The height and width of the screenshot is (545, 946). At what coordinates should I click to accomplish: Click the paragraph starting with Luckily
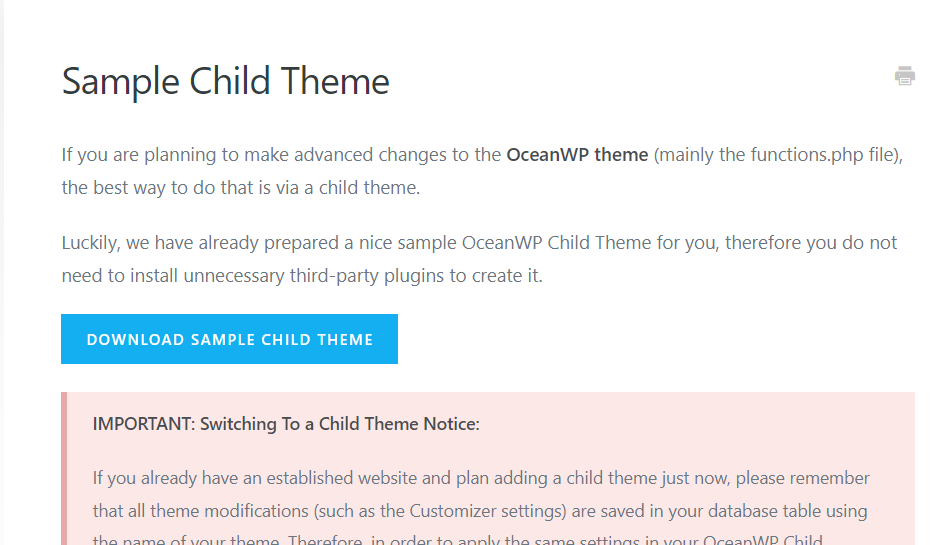(480, 259)
